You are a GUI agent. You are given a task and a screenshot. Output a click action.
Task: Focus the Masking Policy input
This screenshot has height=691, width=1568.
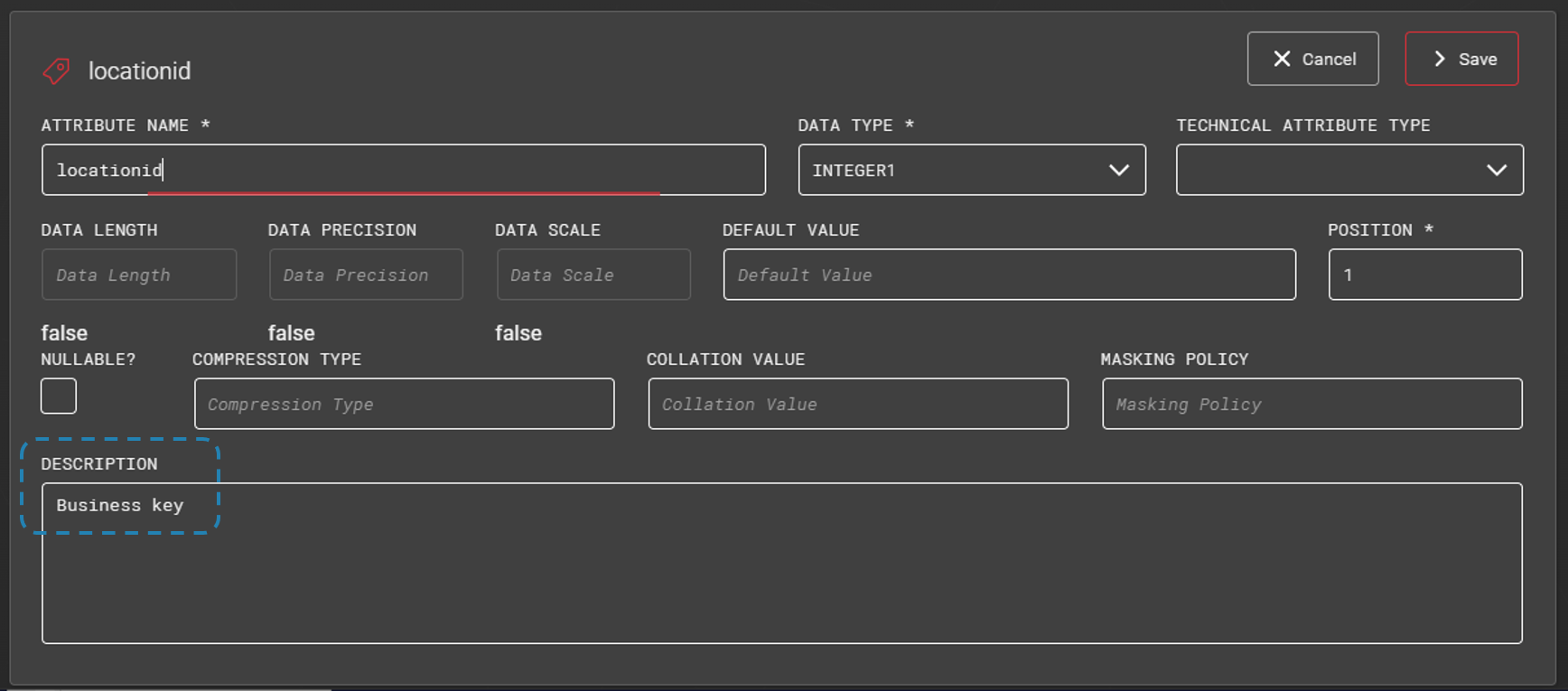pyautogui.click(x=1311, y=404)
